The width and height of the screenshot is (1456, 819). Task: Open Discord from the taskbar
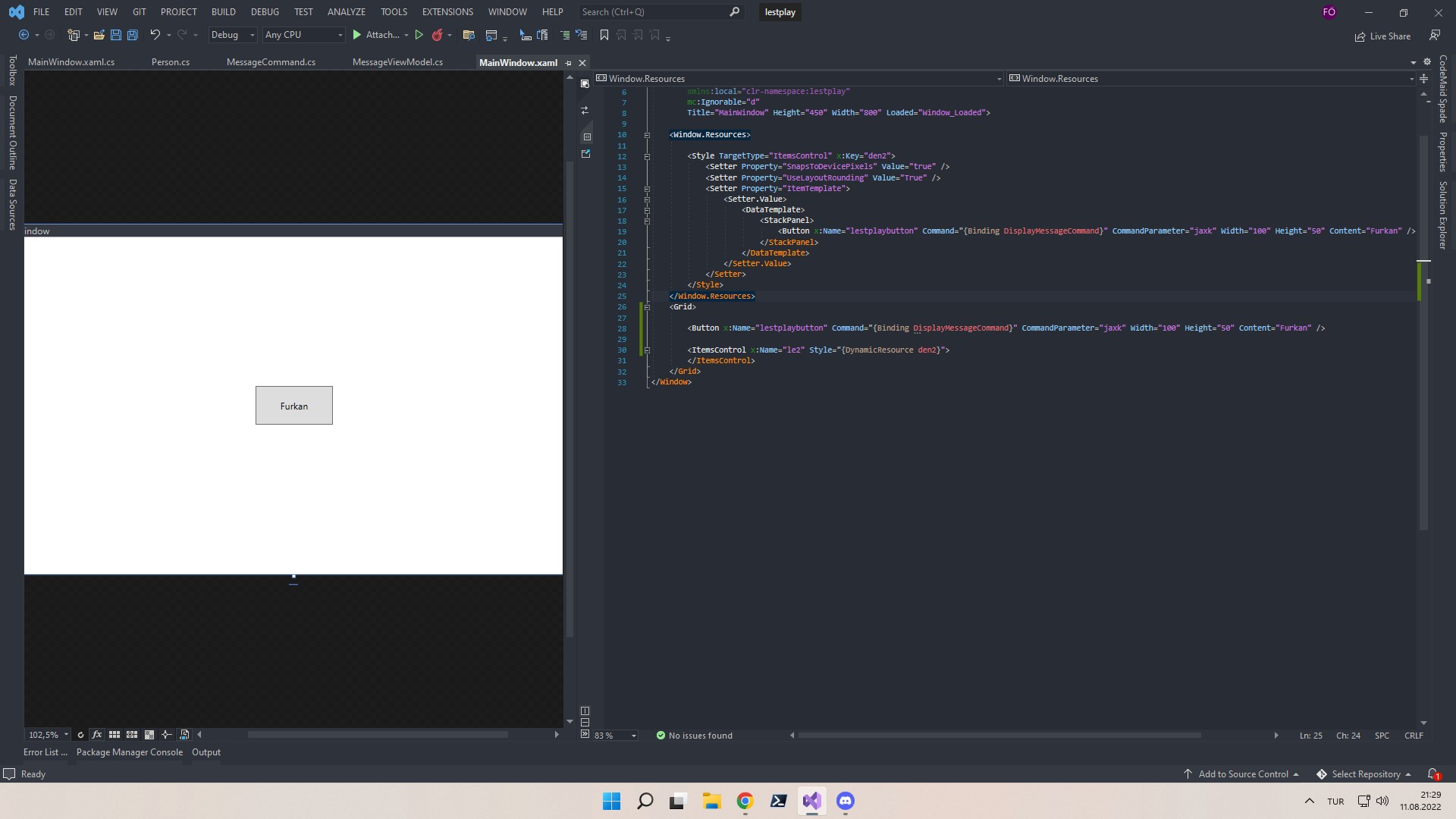coord(846,801)
